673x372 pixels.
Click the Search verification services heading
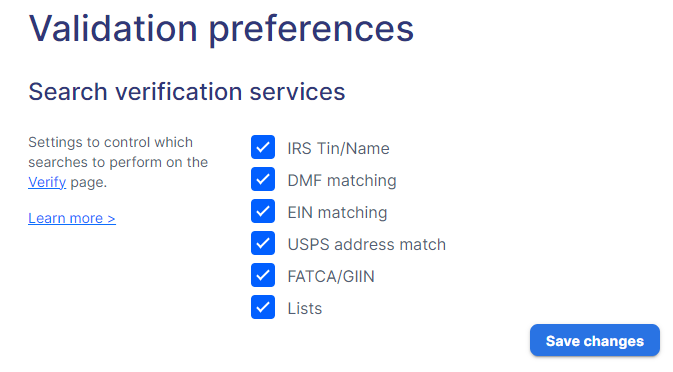point(187,92)
